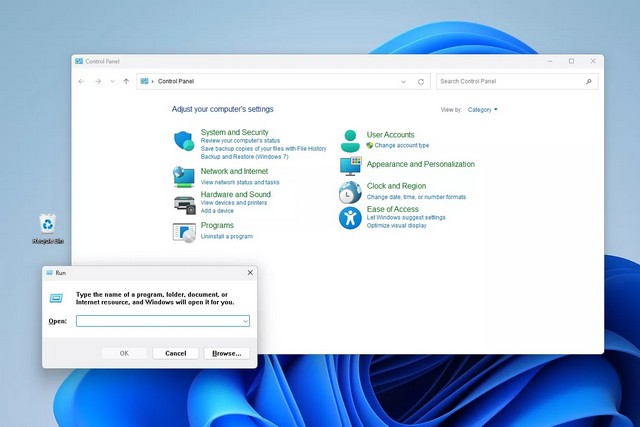Click Browse... in the Run dialog
The image size is (640, 427).
click(x=227, y=354)
